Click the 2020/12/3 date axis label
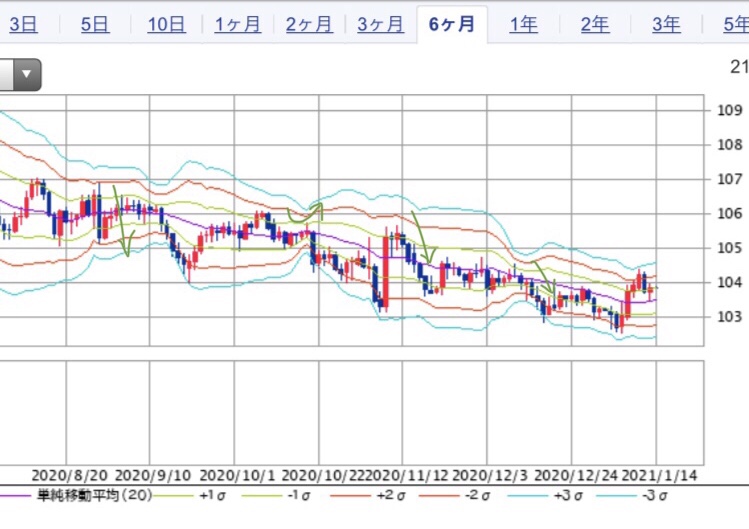This screenshot has height=529, width=749. click(490, 475)
